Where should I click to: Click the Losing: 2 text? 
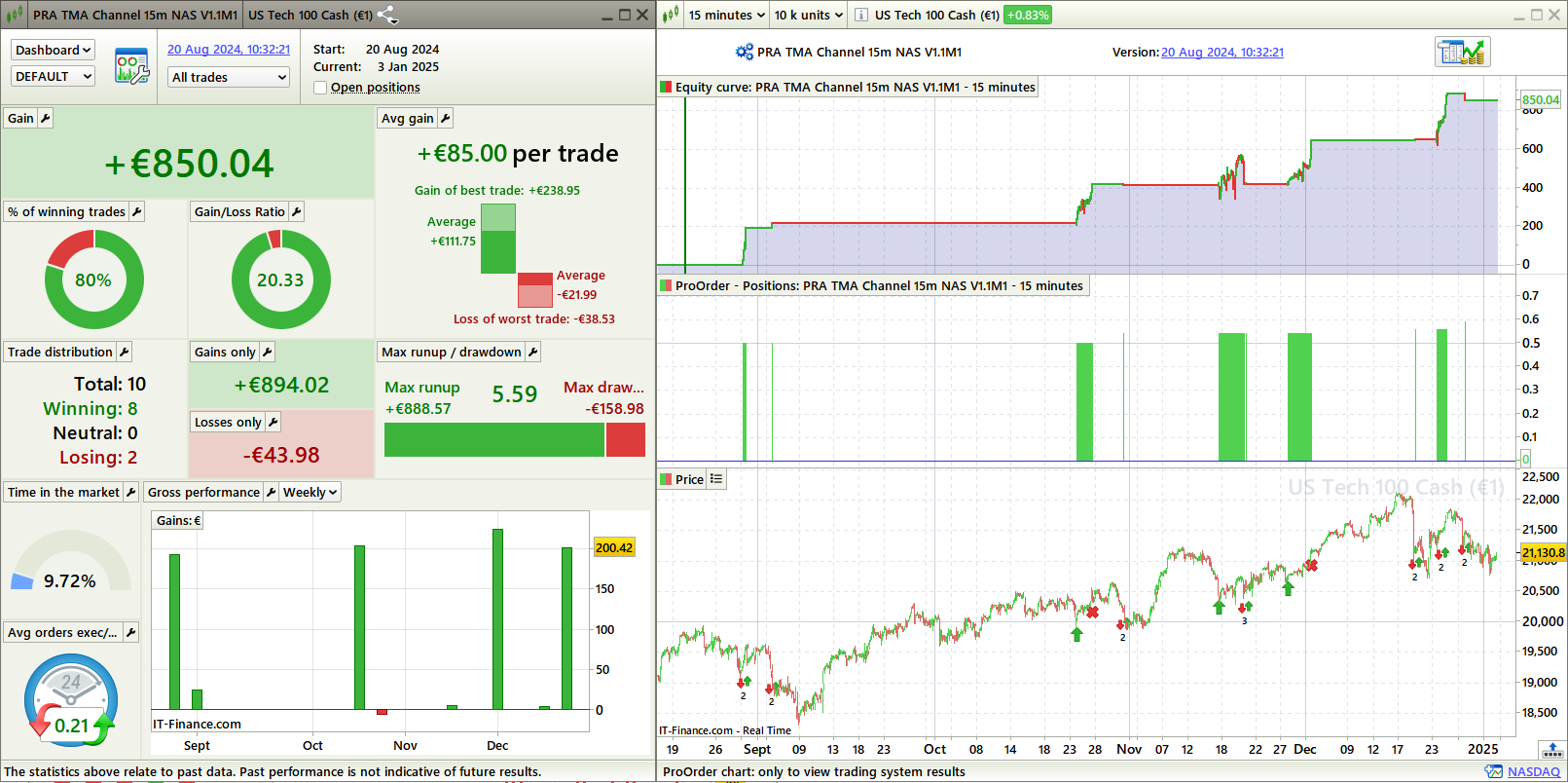(98, 457)
